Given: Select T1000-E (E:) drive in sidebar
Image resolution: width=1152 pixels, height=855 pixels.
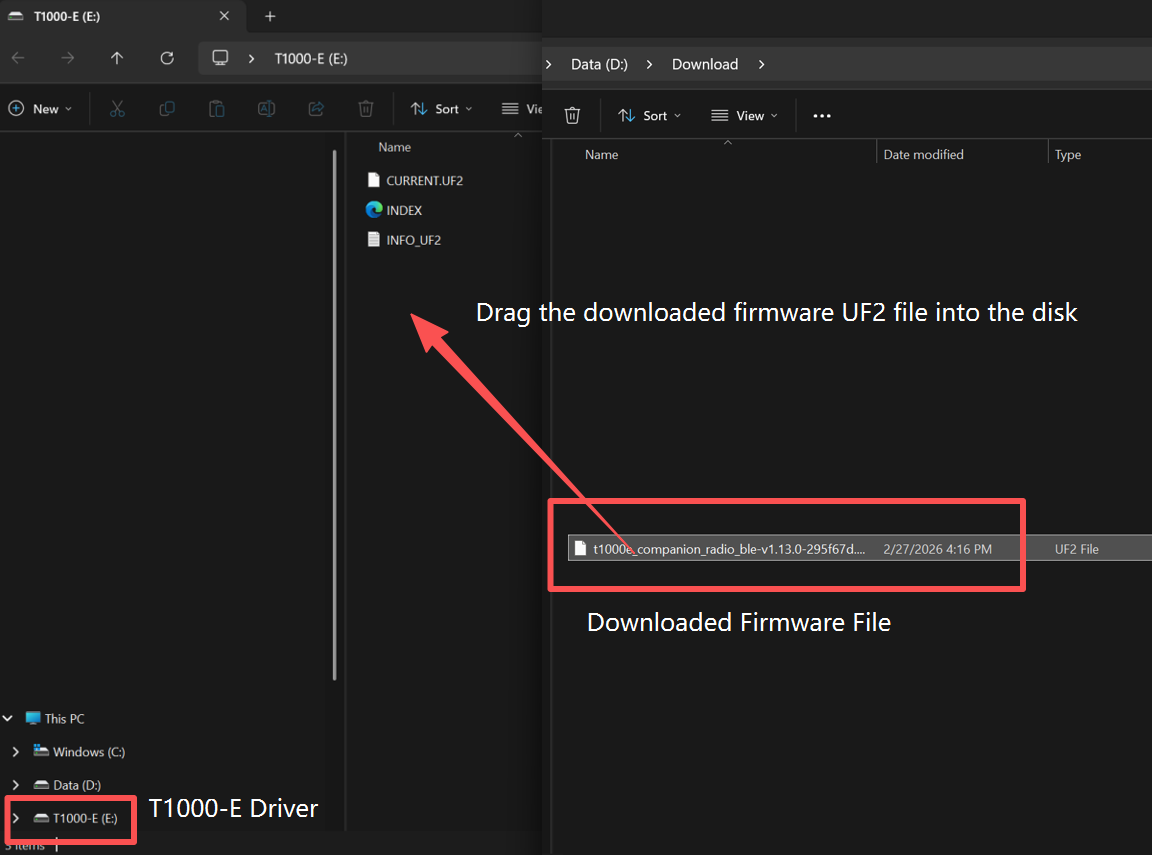Looking at the screenshot, I should tap(84, 818).
